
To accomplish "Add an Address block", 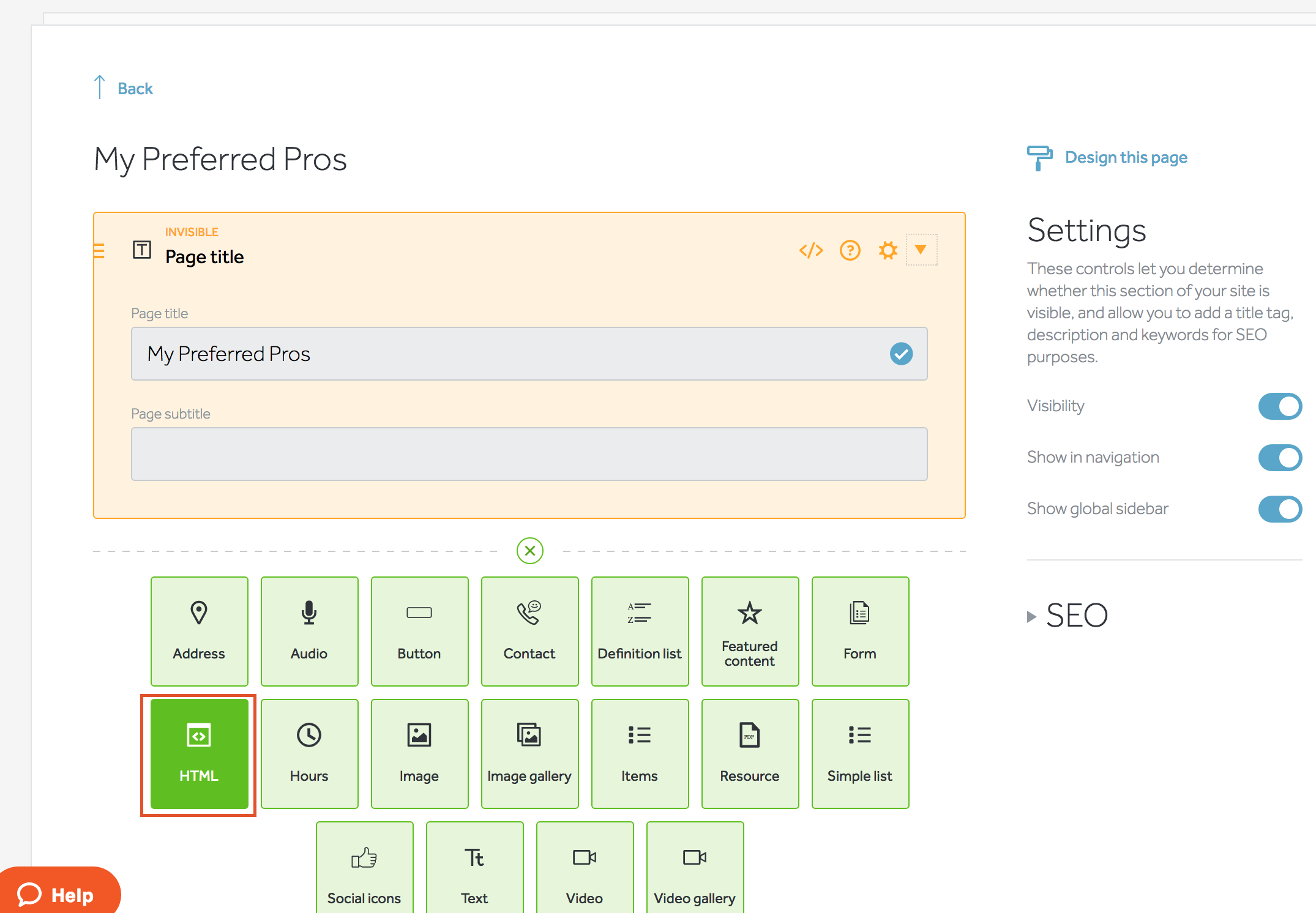I will 199,632.
